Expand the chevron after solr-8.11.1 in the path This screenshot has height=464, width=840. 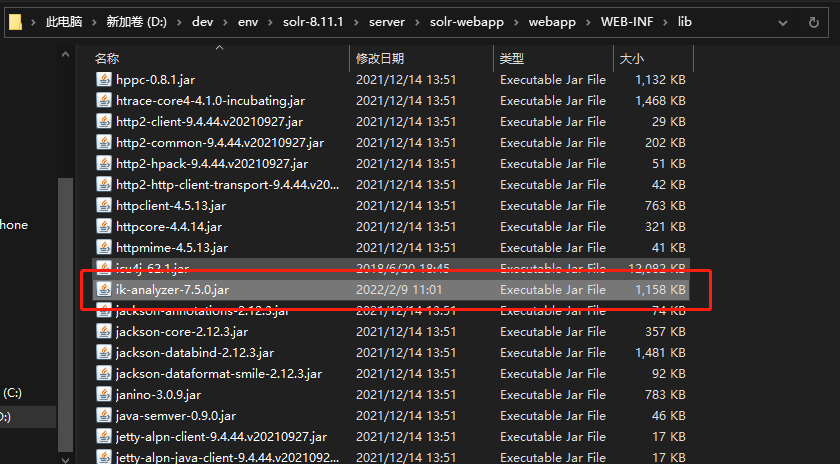(356, 23)
